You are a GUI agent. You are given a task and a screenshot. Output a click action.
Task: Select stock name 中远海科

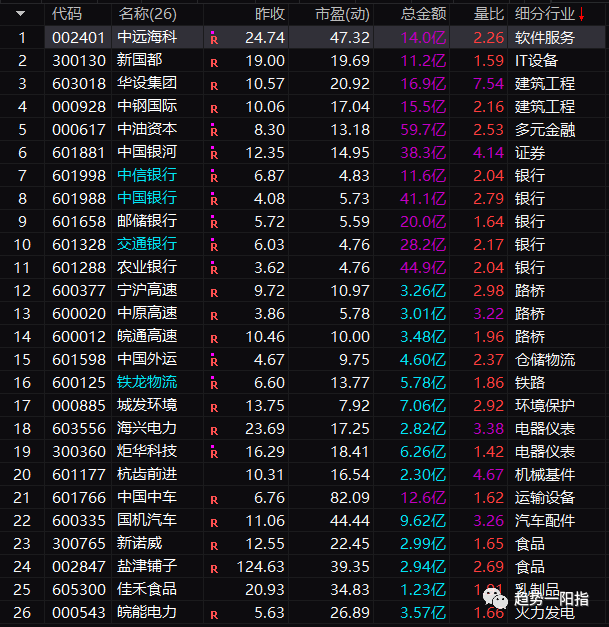(x=147, y=37)
